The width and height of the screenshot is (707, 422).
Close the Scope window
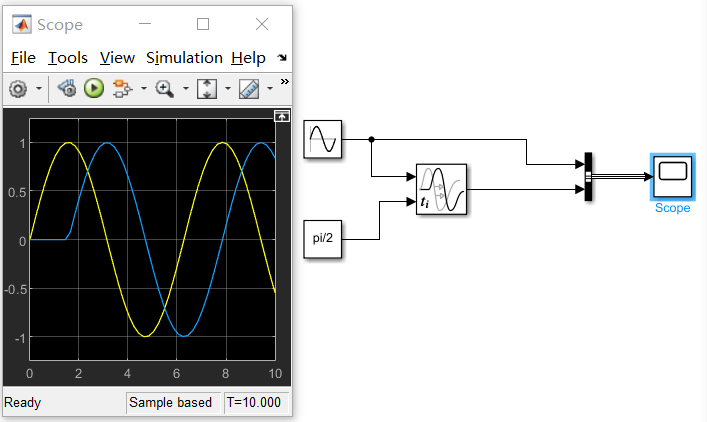pos(262,24)
